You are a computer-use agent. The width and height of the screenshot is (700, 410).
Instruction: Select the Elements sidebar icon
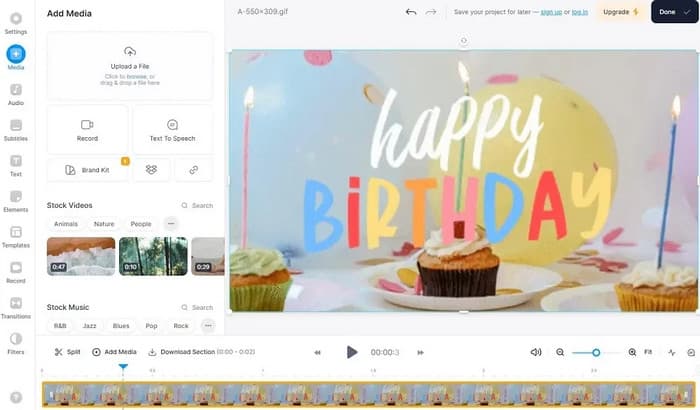pos(16,201)
